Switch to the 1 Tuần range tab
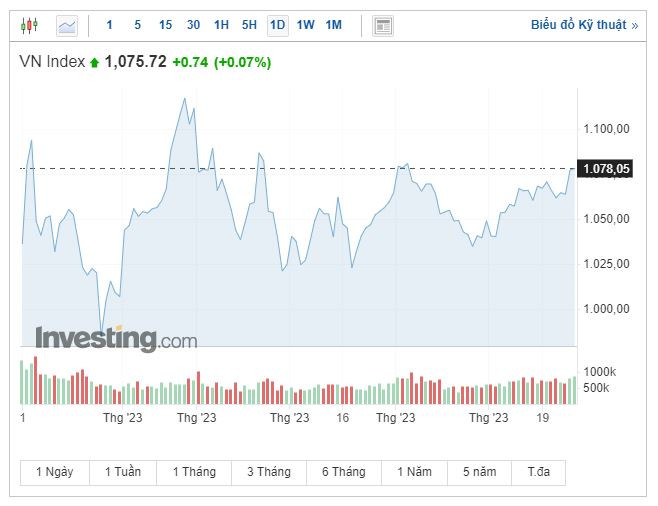The width and height of the screenshot is (658, 506). [122, 472]
